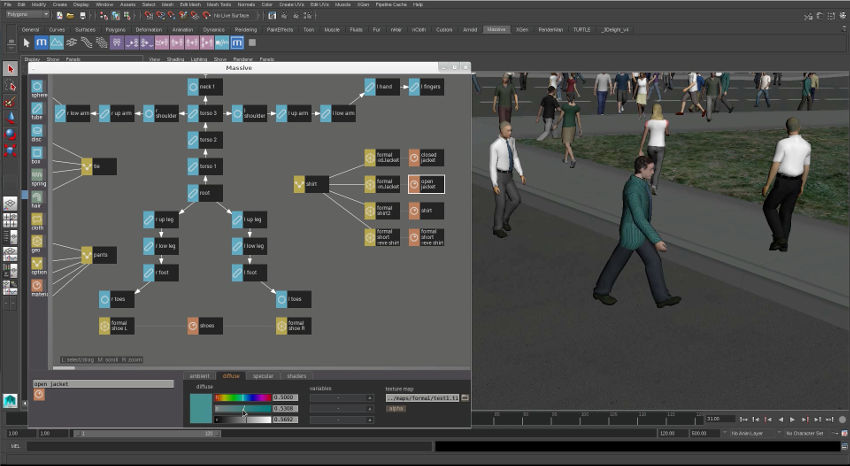Click the texture map path field
This screenshot has height=466, width=850.
[421, 397]
